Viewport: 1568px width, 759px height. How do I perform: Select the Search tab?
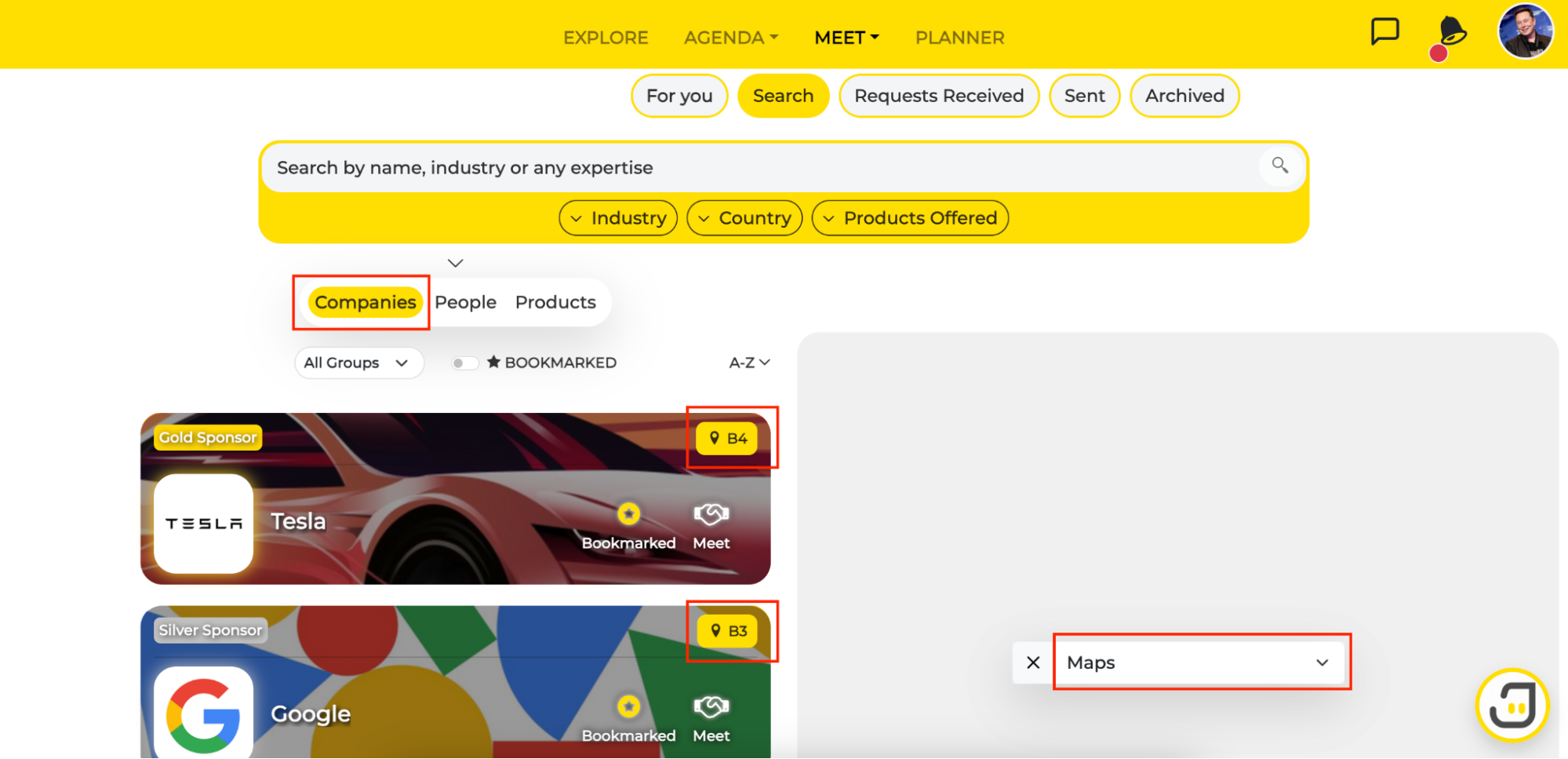point(783,96)
